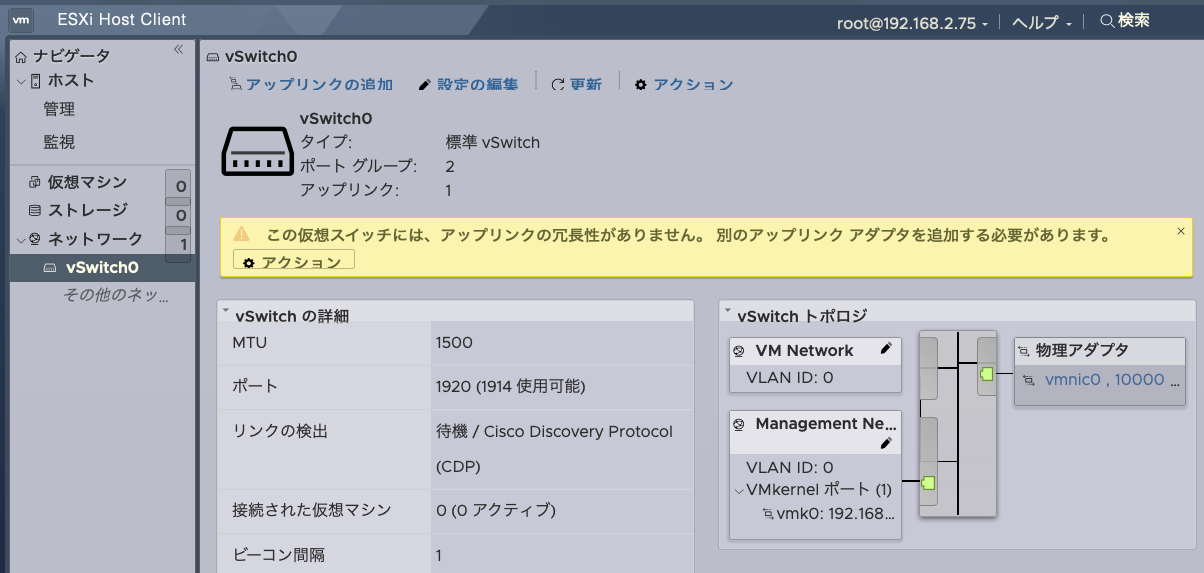1204x573 pixels.
Task: Click 0 (0 アクティブ) connected VMs value
Action: pyautogui.click(x=495, y=510)
